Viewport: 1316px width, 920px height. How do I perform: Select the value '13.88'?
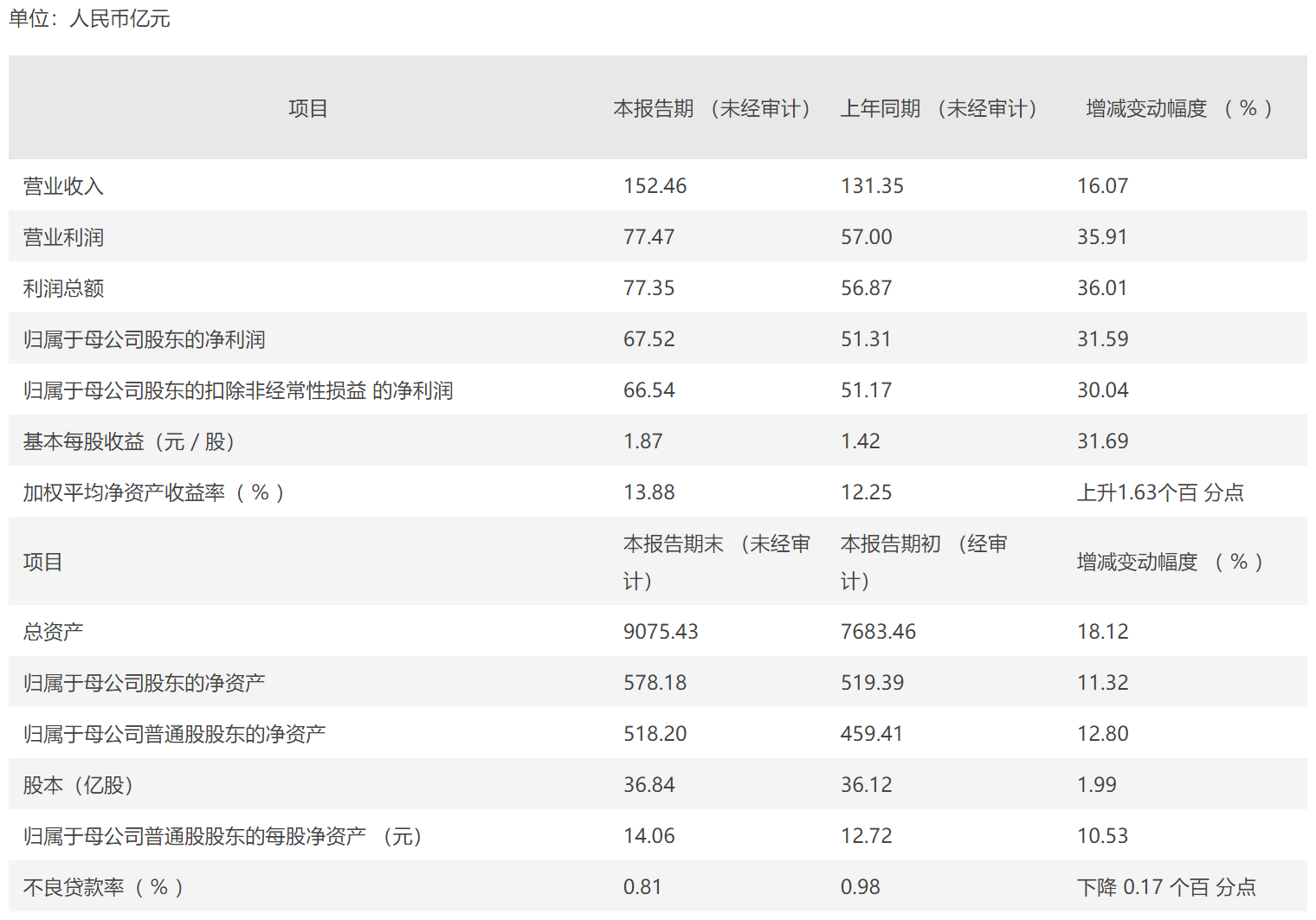tap(648, 492)
